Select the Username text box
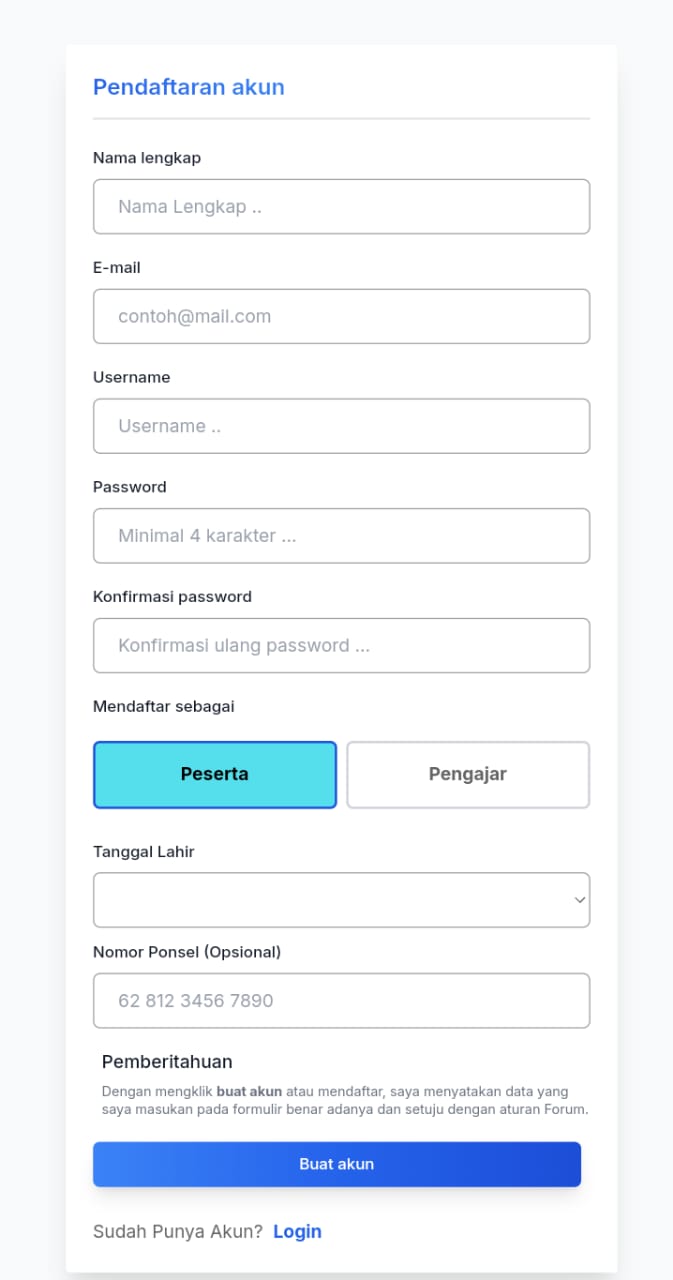Image resolution: width=673 pixels, height=1280 pixels. (x=341, y=426)
